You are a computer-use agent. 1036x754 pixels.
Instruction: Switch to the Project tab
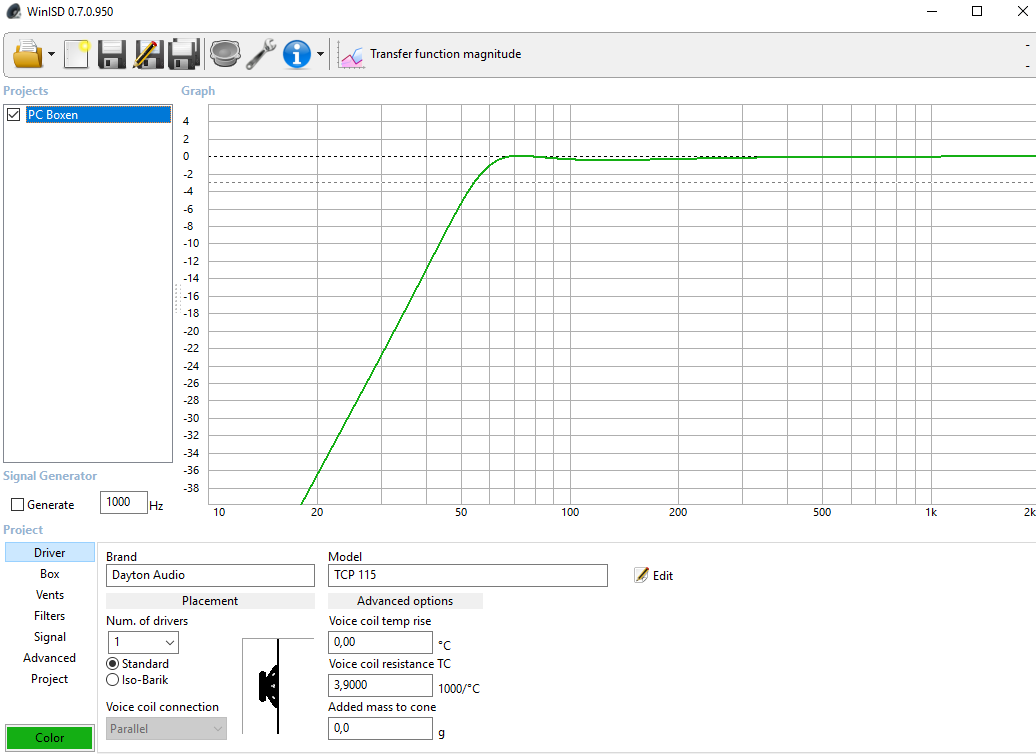click(x=50, y=679)
